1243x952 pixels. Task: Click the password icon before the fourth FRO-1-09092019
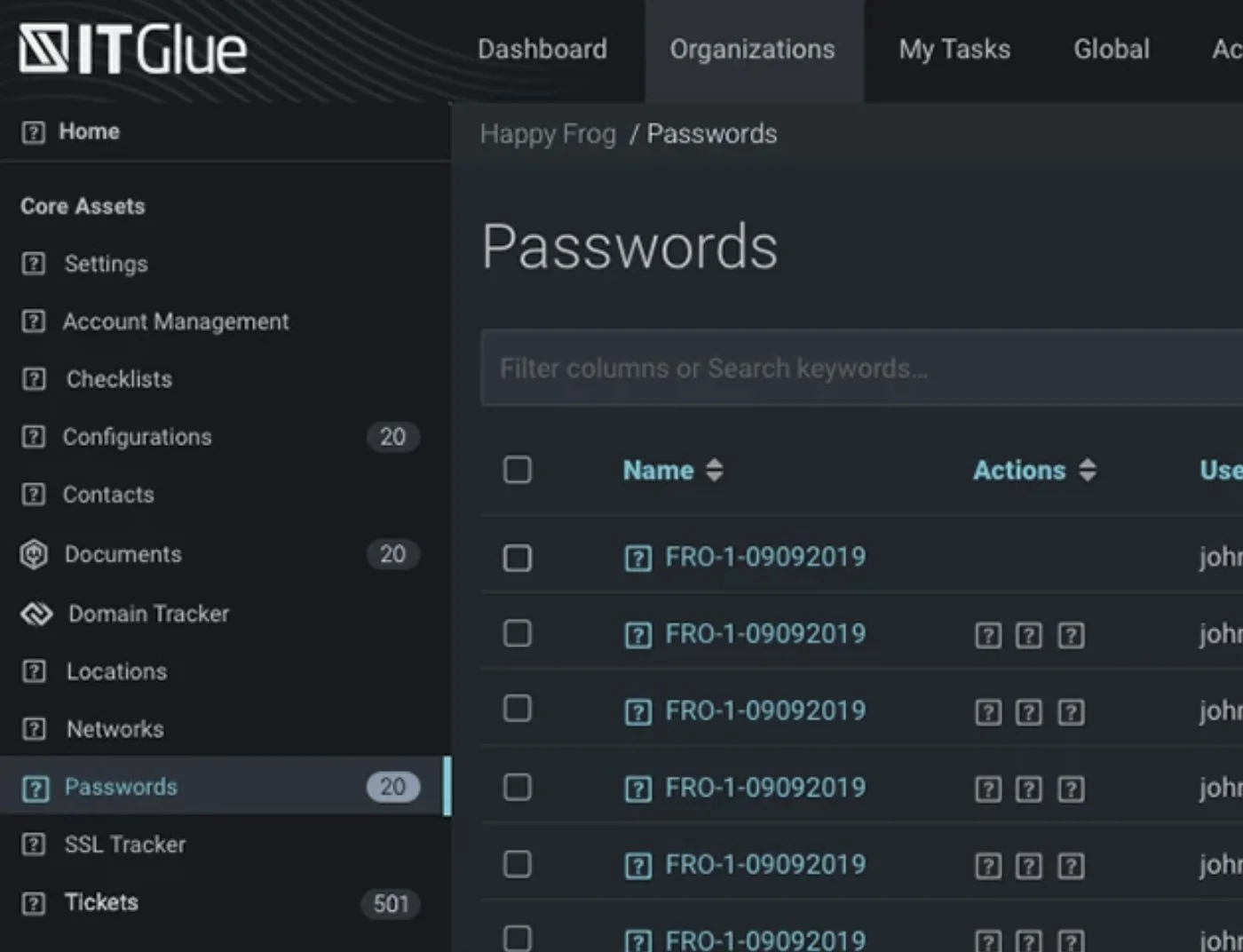click(638, 789)
